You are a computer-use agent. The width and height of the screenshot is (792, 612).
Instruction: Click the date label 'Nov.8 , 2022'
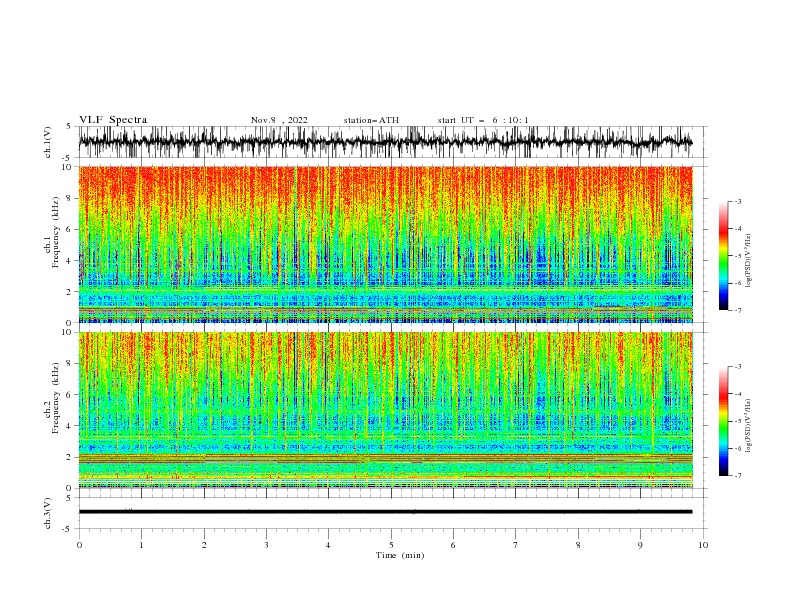click(279, 120)
